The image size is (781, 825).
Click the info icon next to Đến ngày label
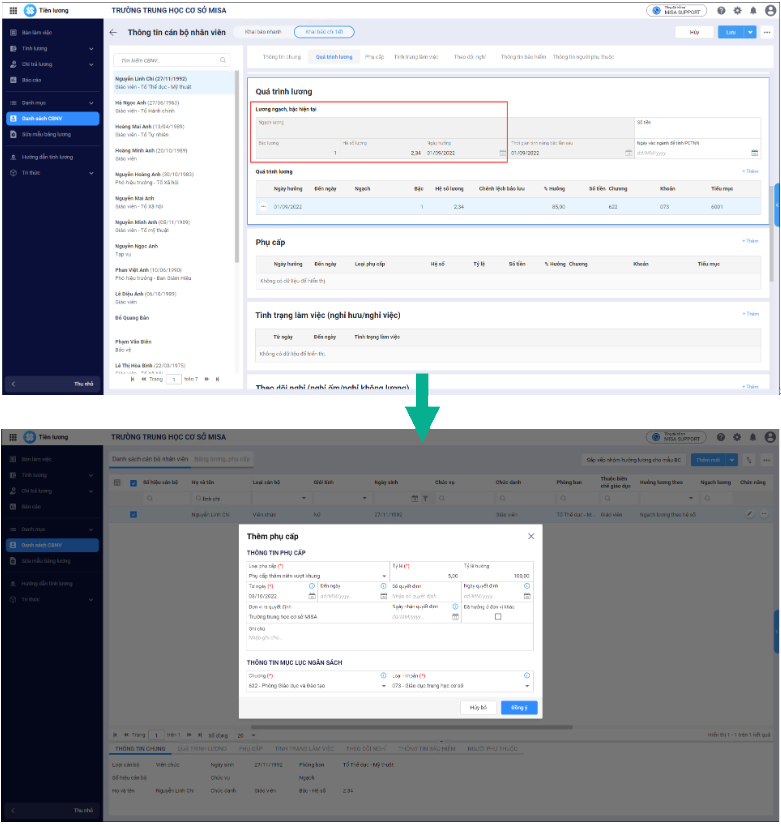[383, 586]
